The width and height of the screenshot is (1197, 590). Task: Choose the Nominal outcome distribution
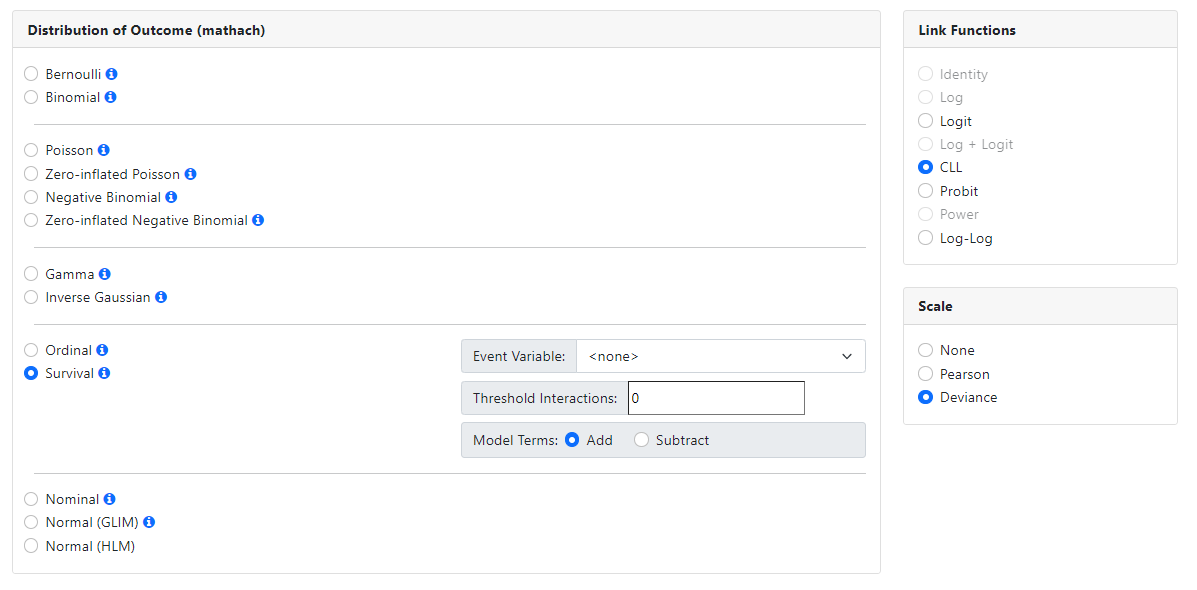pos(31,499)
